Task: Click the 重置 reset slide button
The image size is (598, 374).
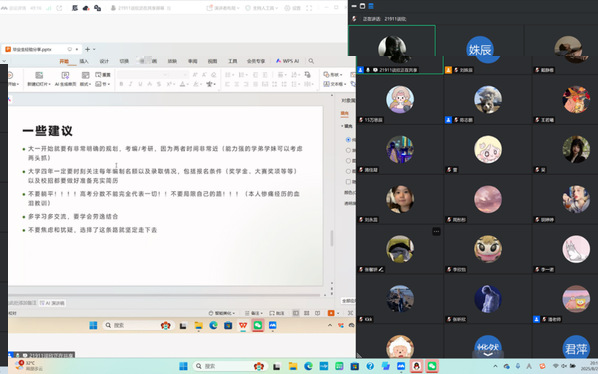Action: pos(103,75)
